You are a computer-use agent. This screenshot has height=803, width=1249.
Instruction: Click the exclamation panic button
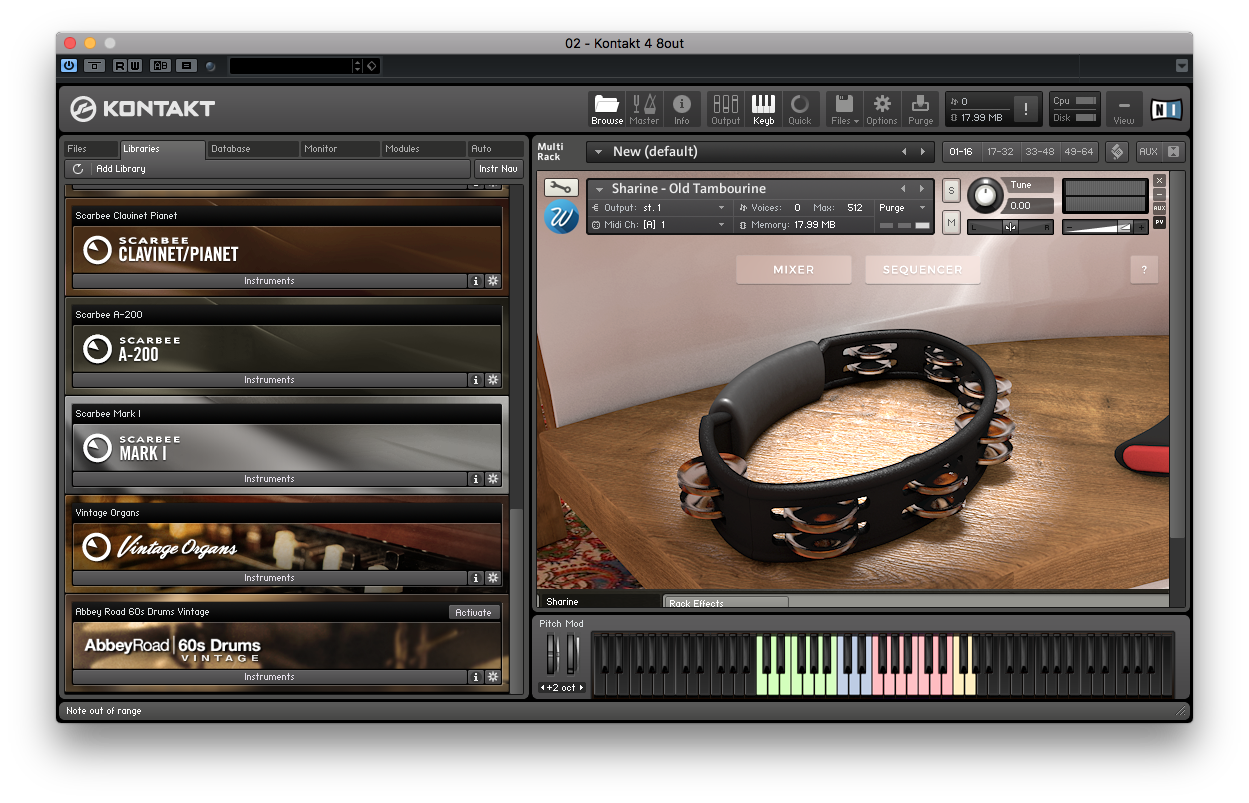(x=1025, y=109)
